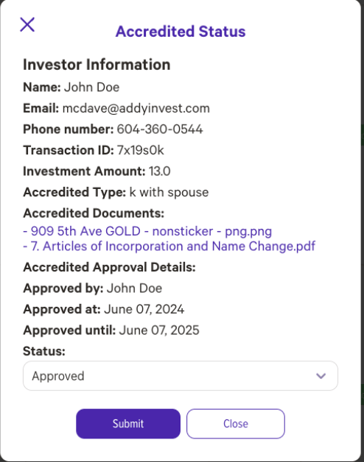Screen dimensions: 364x462
Task: Click the investor email mcdave@addyinvest.com
Action: tap(136, 108)
